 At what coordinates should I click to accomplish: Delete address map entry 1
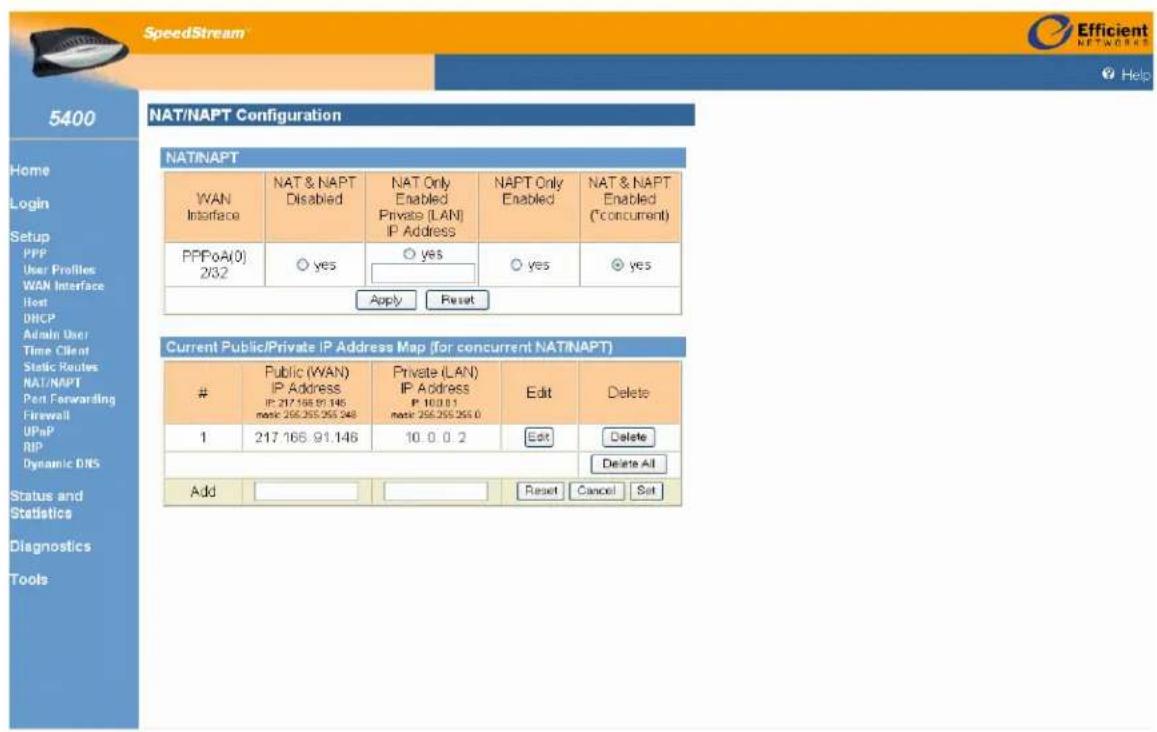click(628, 438)
